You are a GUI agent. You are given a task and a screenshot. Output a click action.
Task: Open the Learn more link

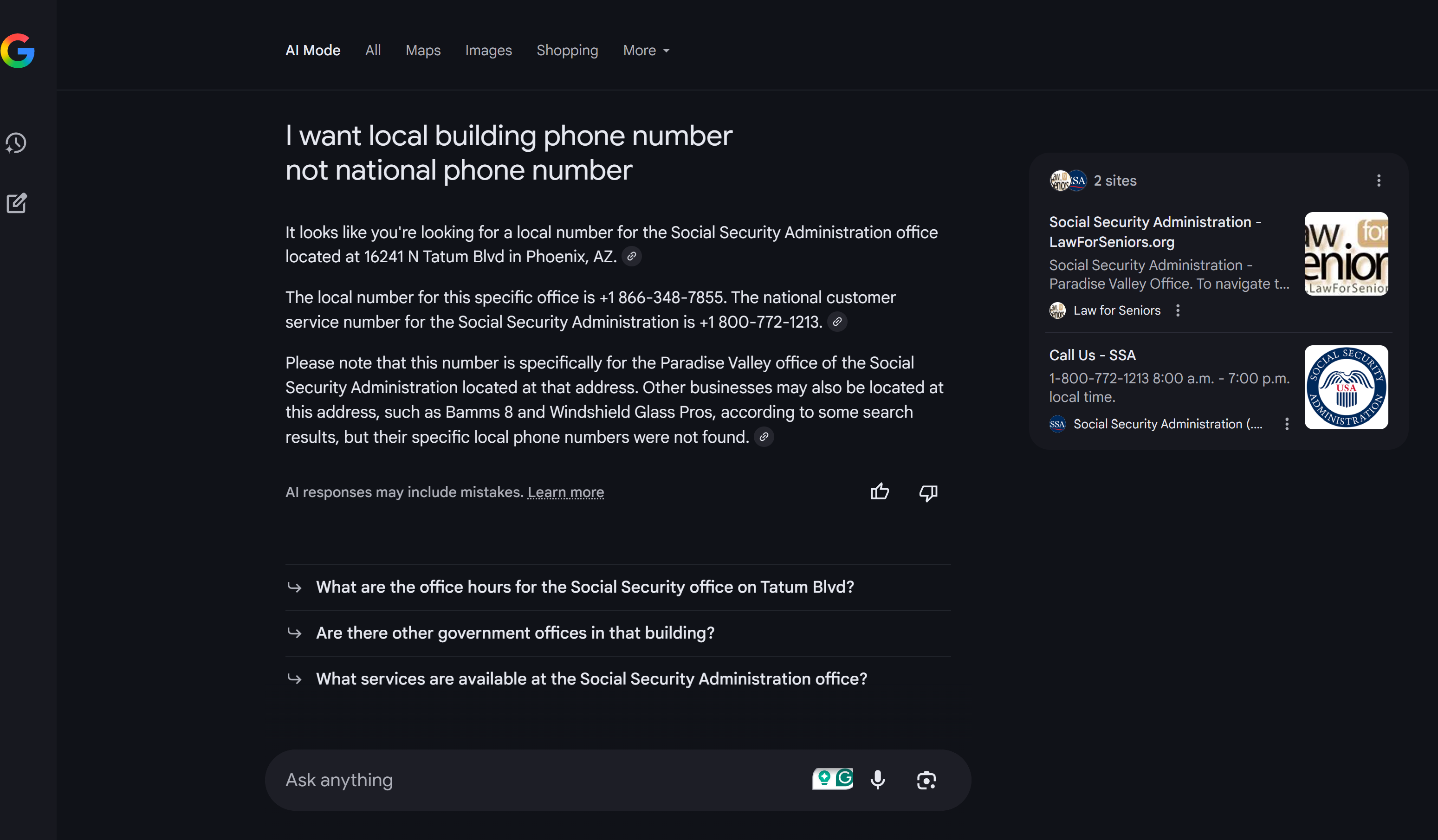(x=565, y=492)
